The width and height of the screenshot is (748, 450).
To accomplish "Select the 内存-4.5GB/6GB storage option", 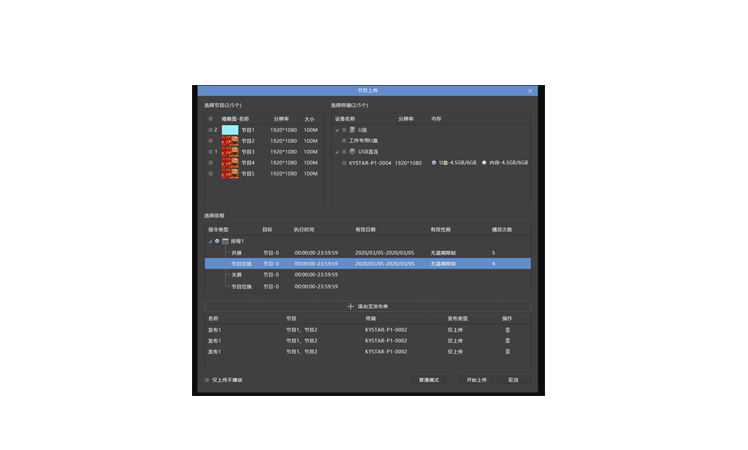I will 484,162.
